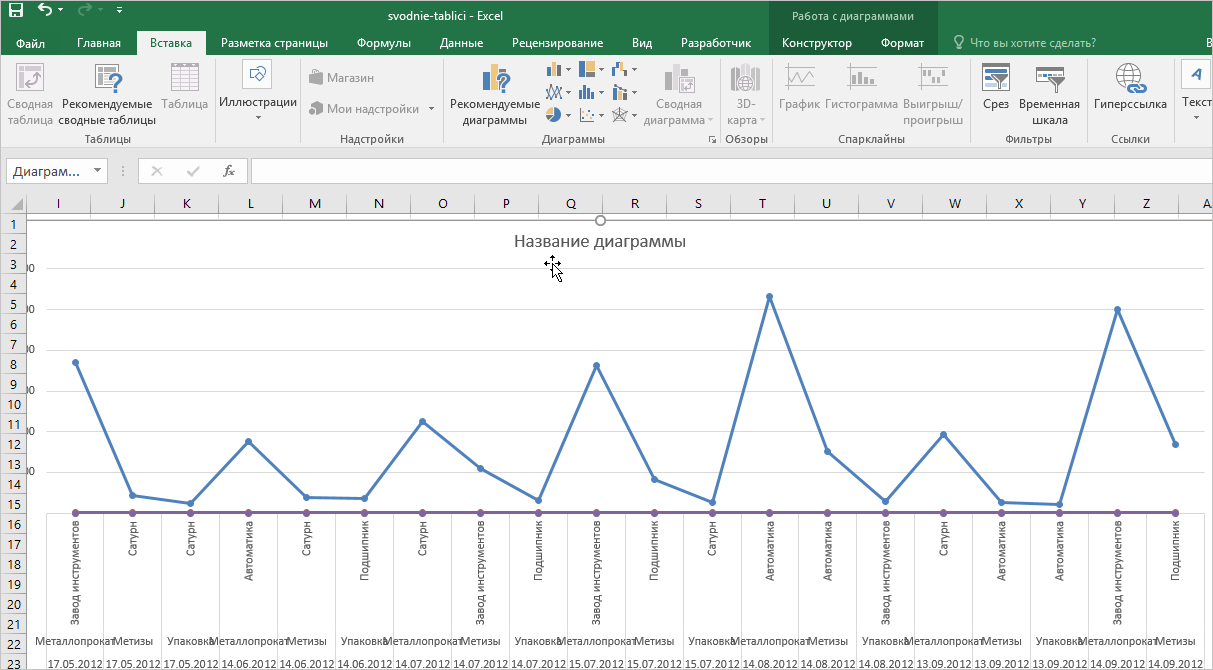Screen dimensions: 1213x670
Task: Click the scatter chart insert icon
Action: (x=587, y=114)
